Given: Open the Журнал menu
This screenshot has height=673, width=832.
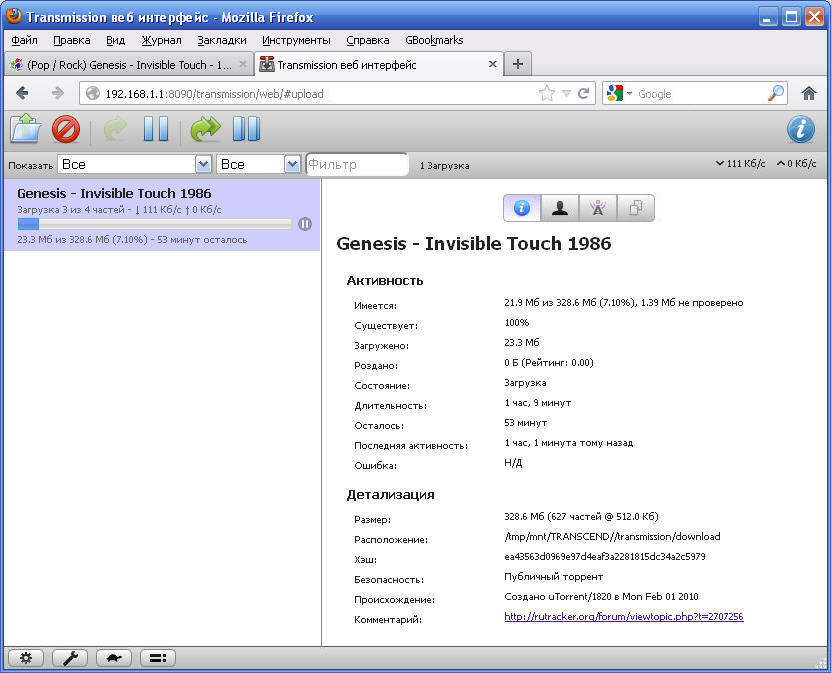Looking at the screenshot, I should [x=161, y=40].
